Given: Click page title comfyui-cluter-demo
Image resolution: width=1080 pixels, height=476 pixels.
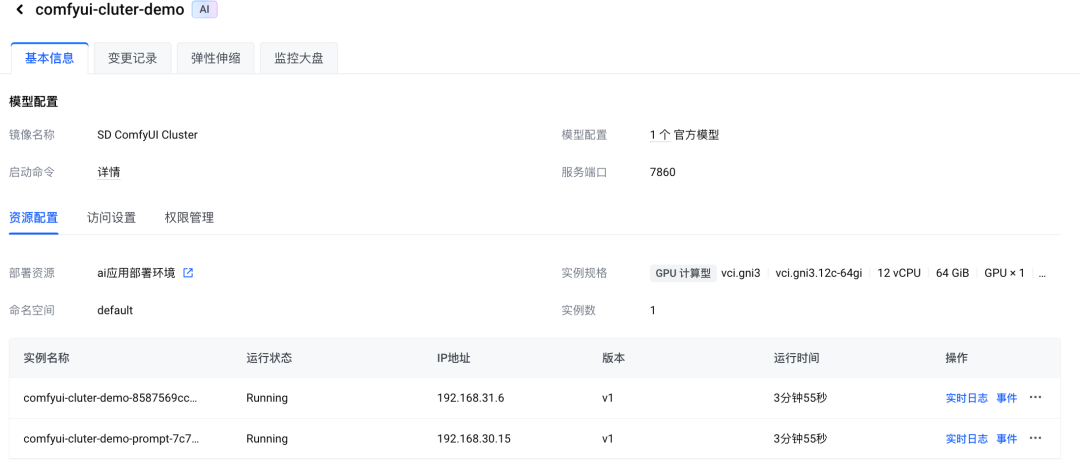Looking at the screenshot, I should coord(110,10).
